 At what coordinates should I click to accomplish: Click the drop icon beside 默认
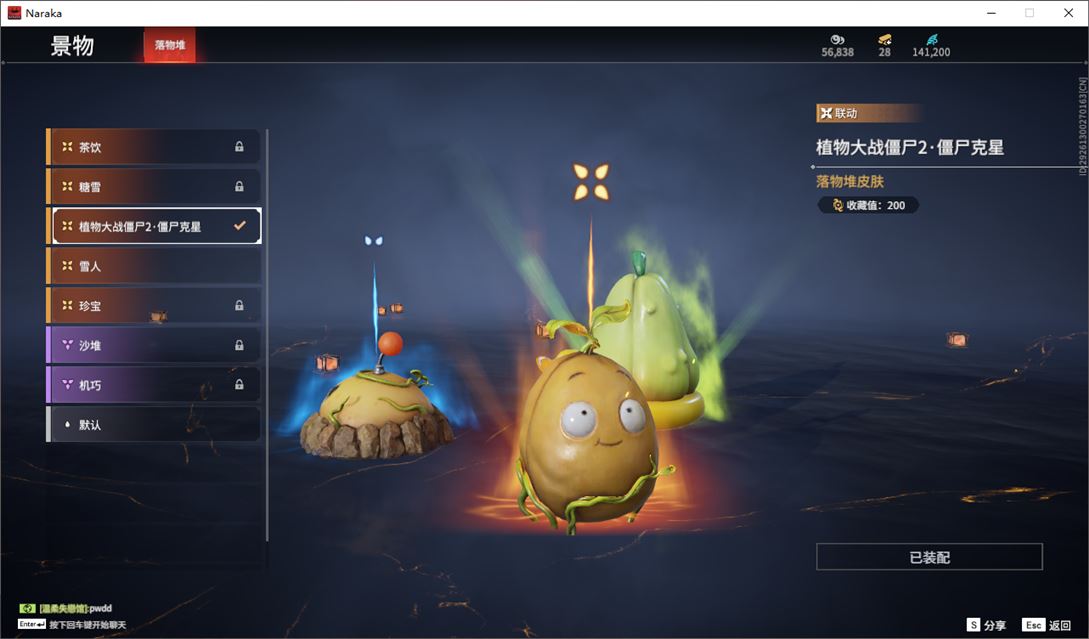(67, 424)
